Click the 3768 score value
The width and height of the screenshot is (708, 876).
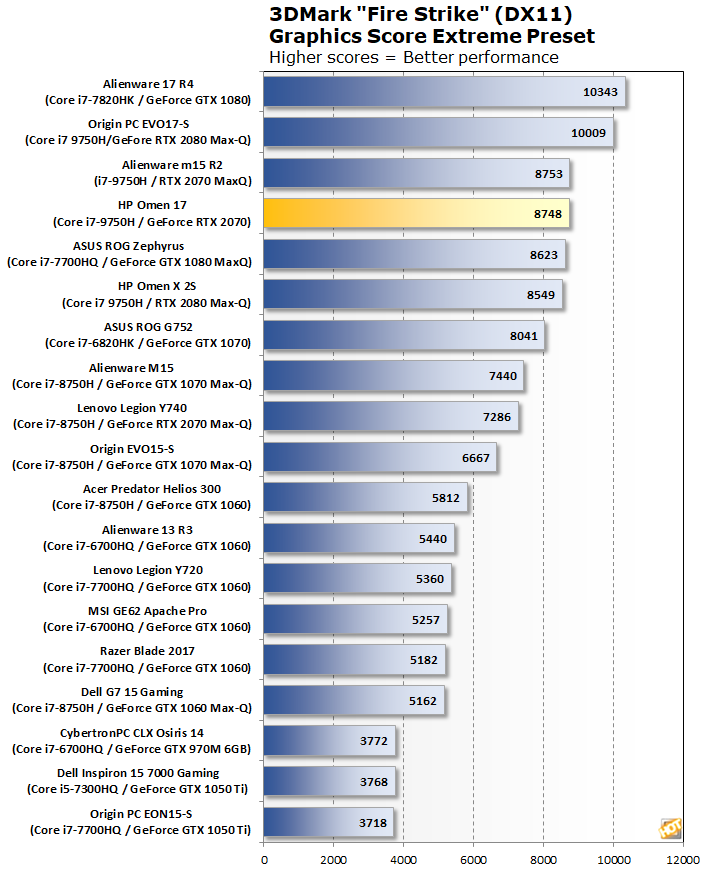click(x=373, y=782)
